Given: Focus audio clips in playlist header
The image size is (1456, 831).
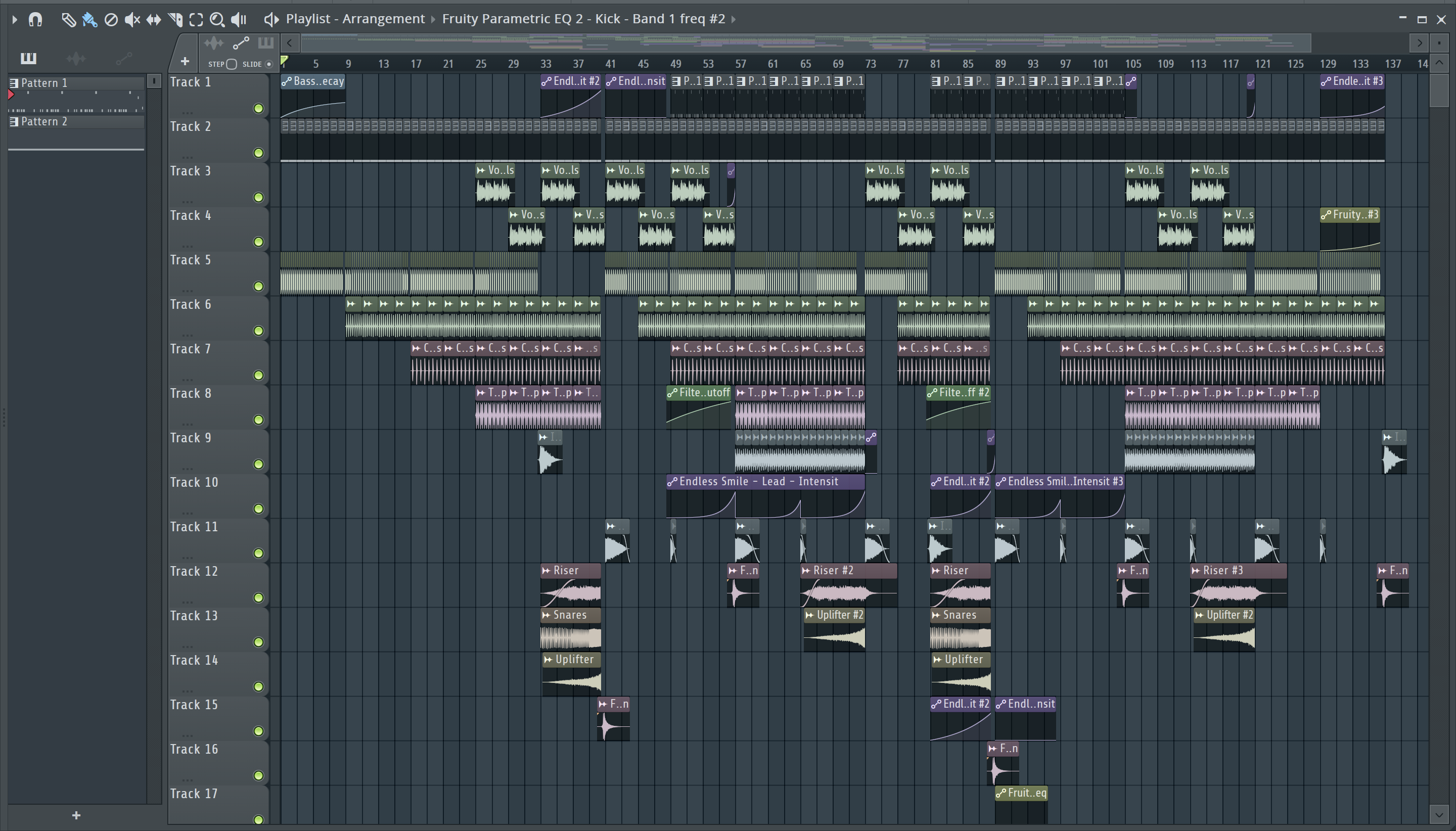Looking at the screenshot, I should [213, 43].
